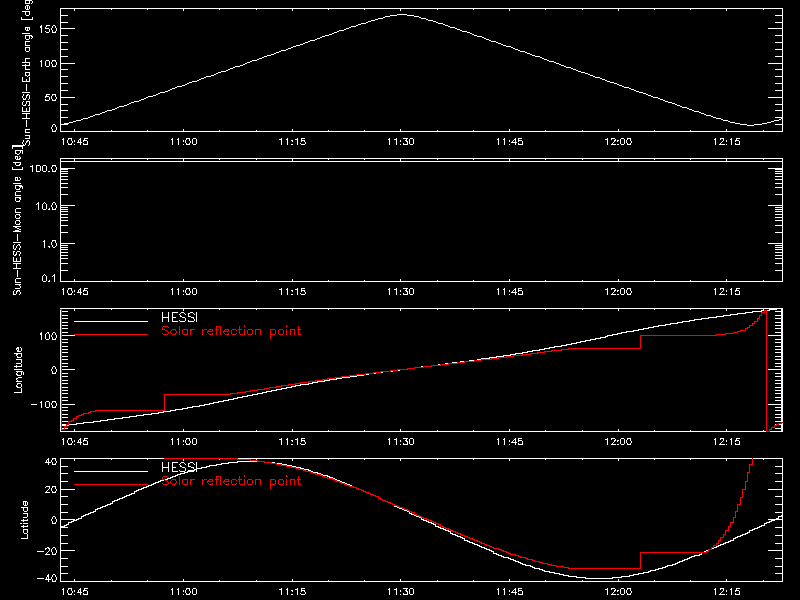800x600 pixels.
Task: Click Solar reflection point legend text in Longitude plot
Action: click(x=231, y=331)
